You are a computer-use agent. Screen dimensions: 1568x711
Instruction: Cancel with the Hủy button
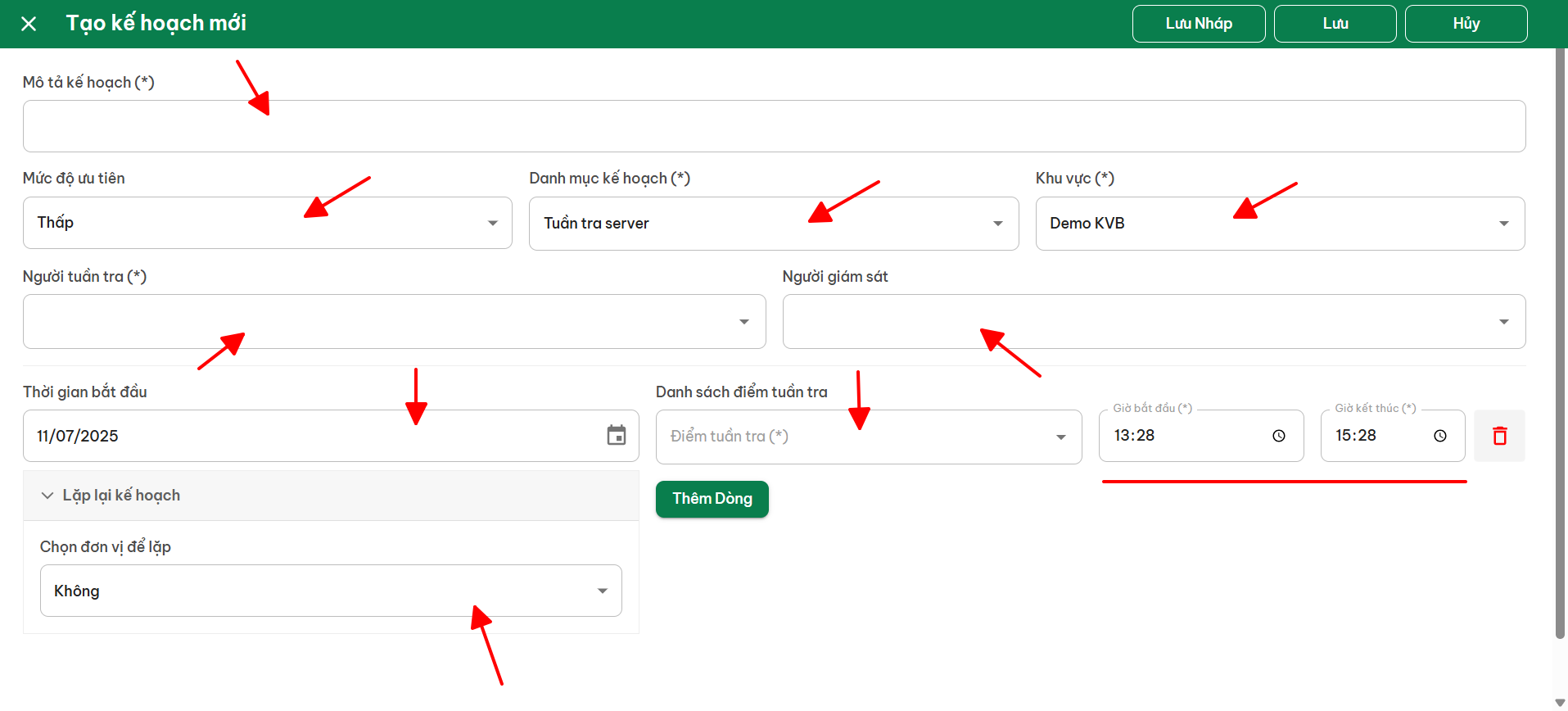click(x=1466, y=24)
